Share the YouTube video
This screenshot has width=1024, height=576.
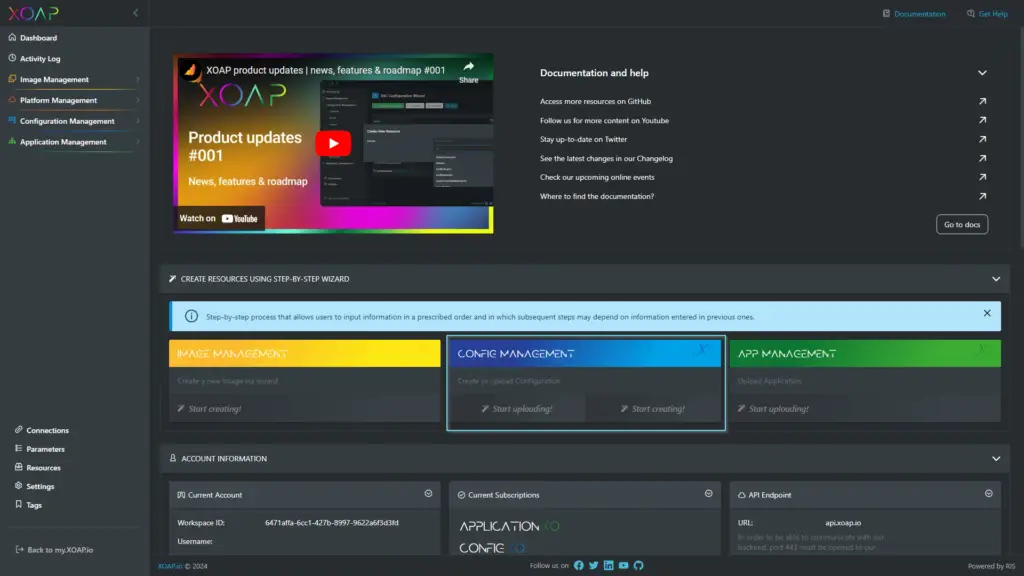point(468,72)
